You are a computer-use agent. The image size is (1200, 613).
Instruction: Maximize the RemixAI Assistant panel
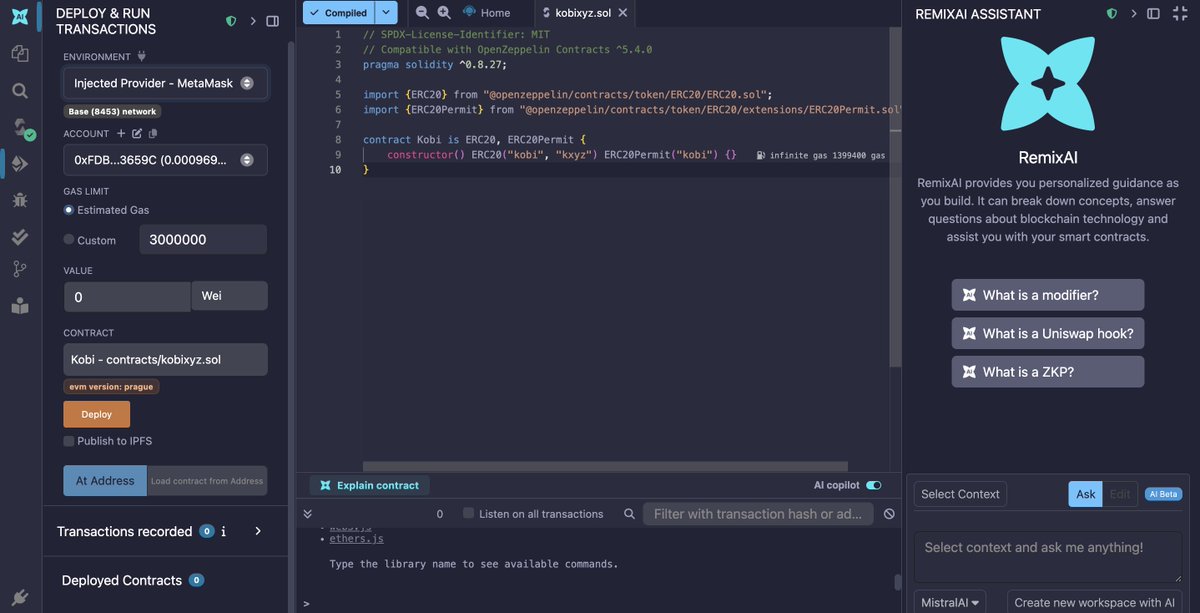point(1179,14)
